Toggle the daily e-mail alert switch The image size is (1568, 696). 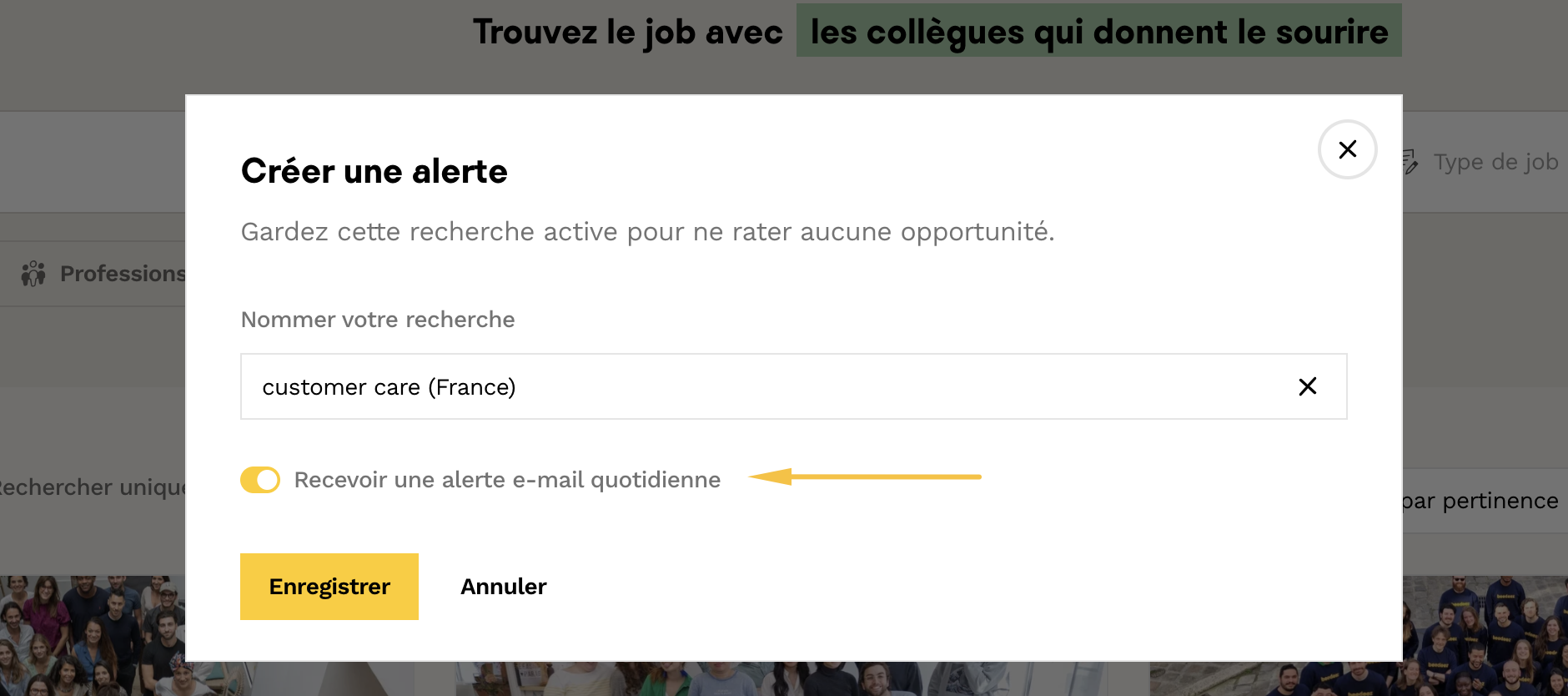pos(260,480)
